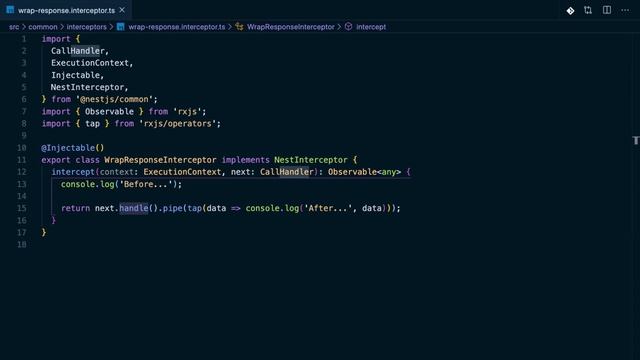This screenshot has width=640, height=360.
Task: Open the More Actions ellipsis menu
Action: (625, 10)
